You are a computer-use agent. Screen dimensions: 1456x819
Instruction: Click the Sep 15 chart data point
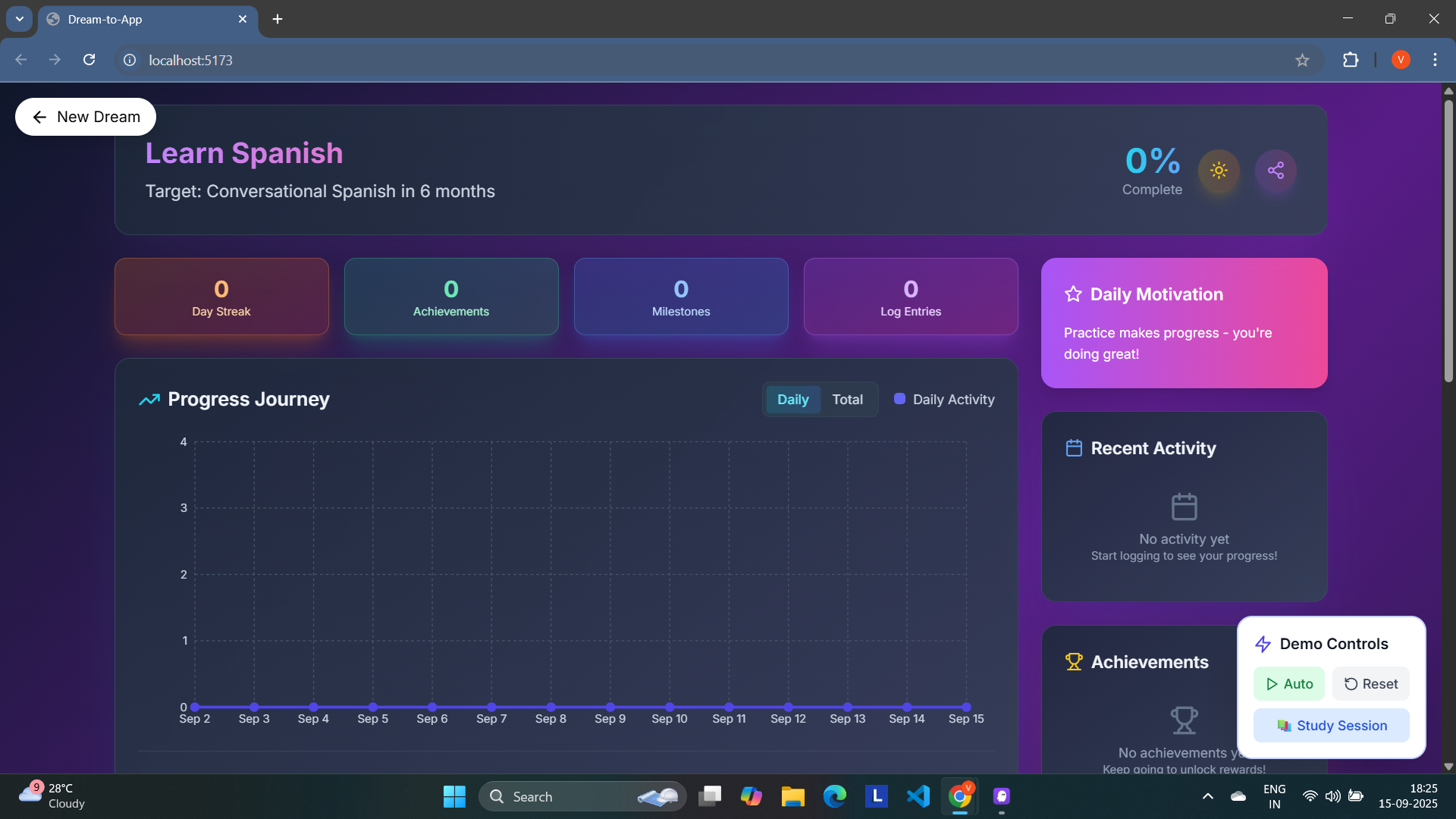pos(966,707)
